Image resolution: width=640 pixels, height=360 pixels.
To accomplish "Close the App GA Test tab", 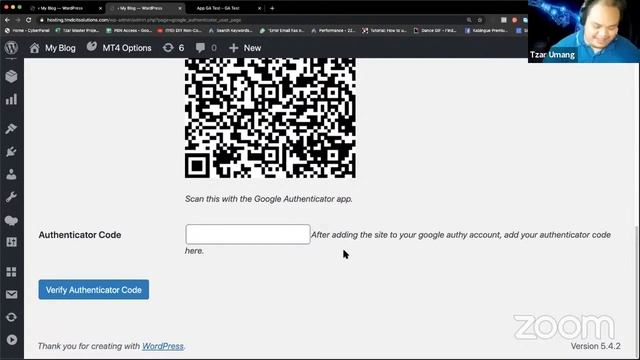I will tap(260, 8).
